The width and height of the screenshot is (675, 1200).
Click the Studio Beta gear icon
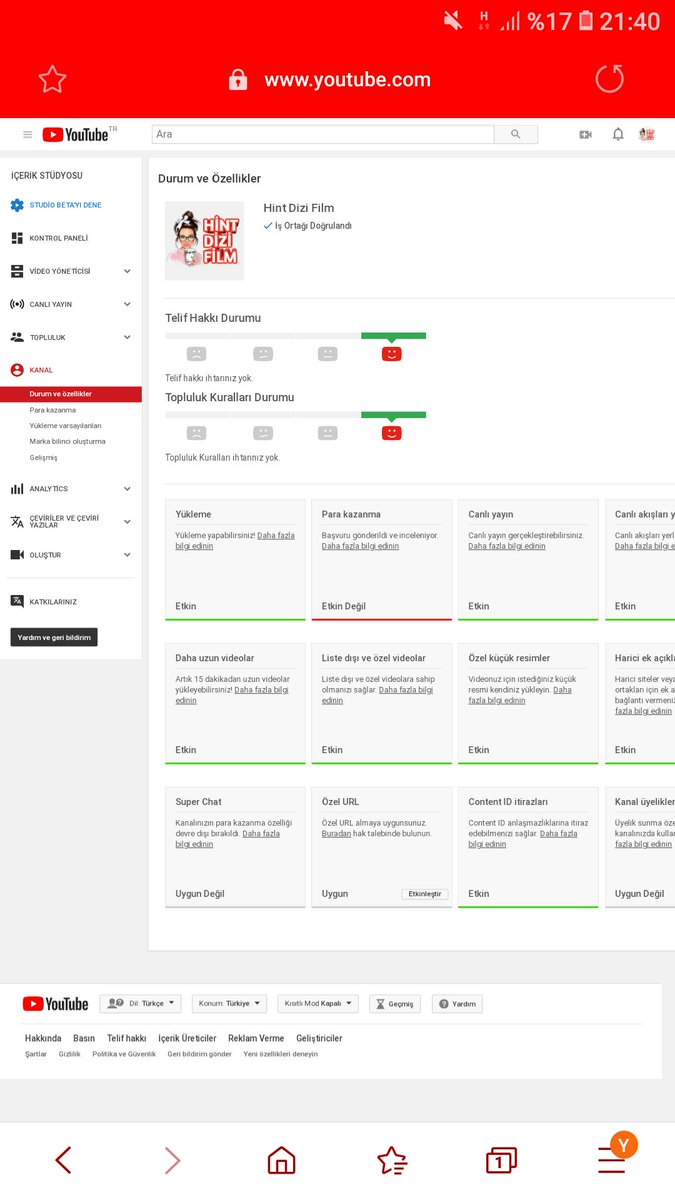tap(17, 205)
